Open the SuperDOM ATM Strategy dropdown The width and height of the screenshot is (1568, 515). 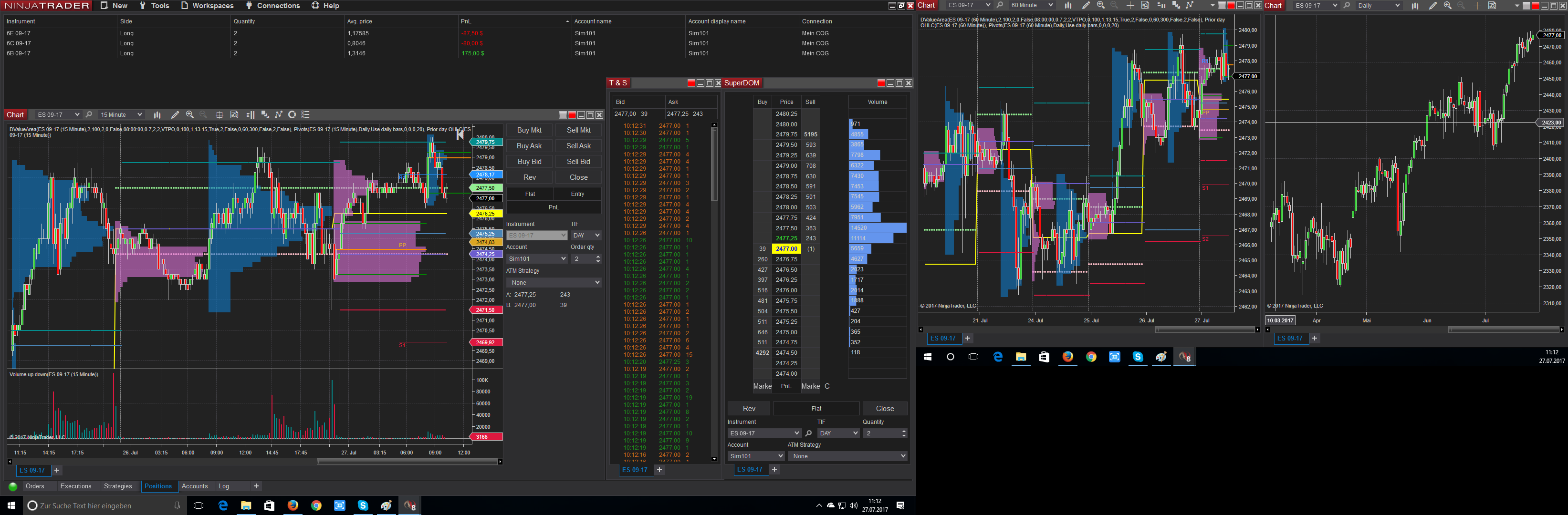pyautogui.click(x=847, y=456)
